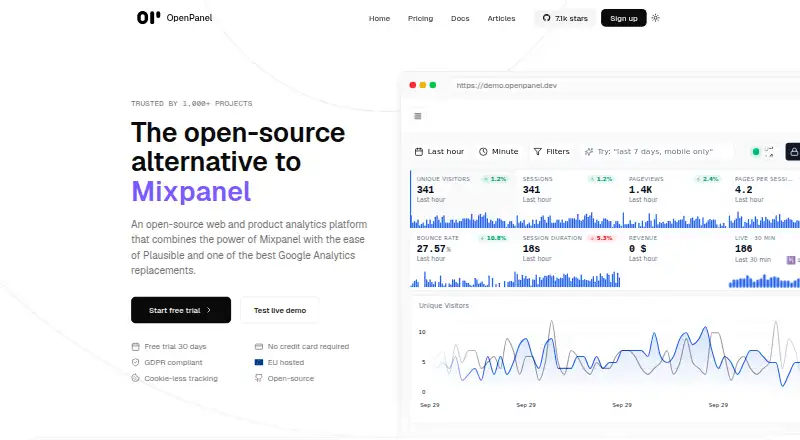Click the 10.8% Bounce Rate badge

[493, 238]
